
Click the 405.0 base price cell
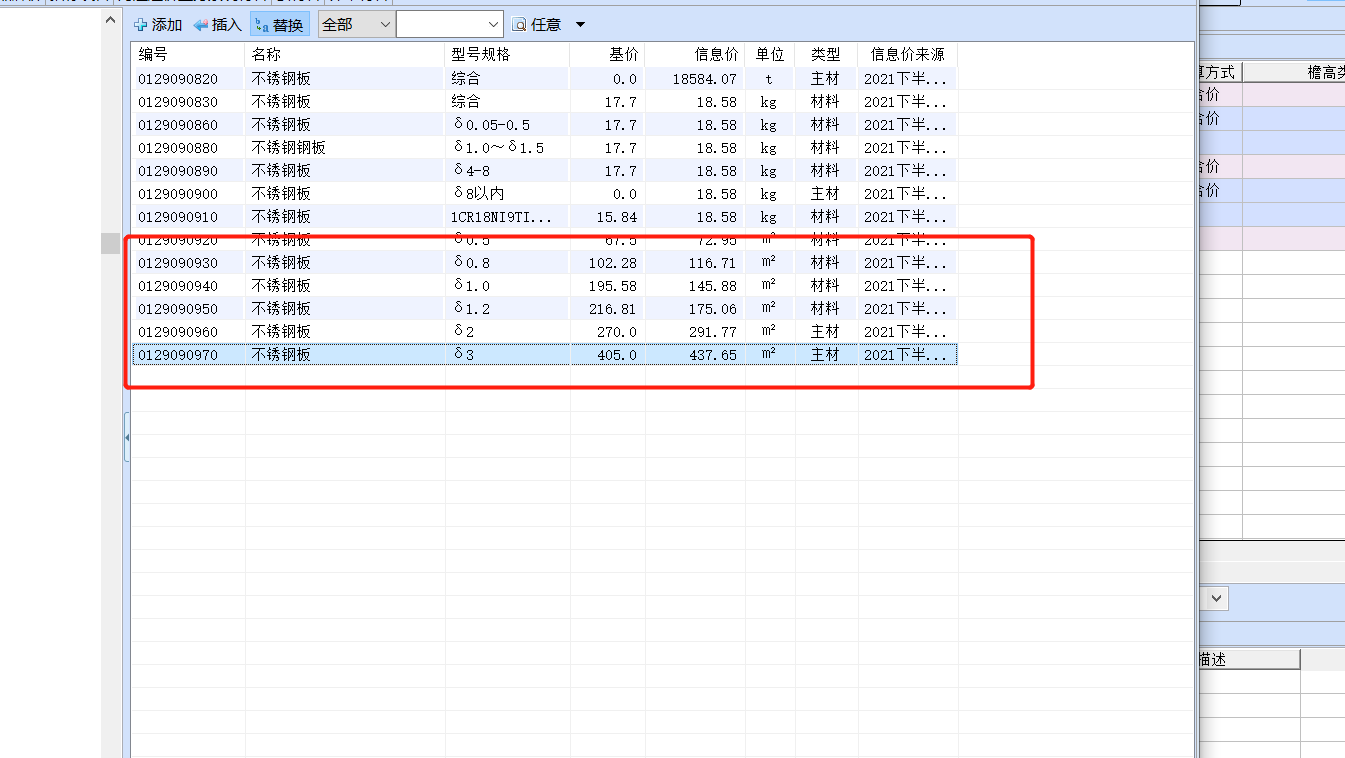pyautogui.click(x=607, y=355)
